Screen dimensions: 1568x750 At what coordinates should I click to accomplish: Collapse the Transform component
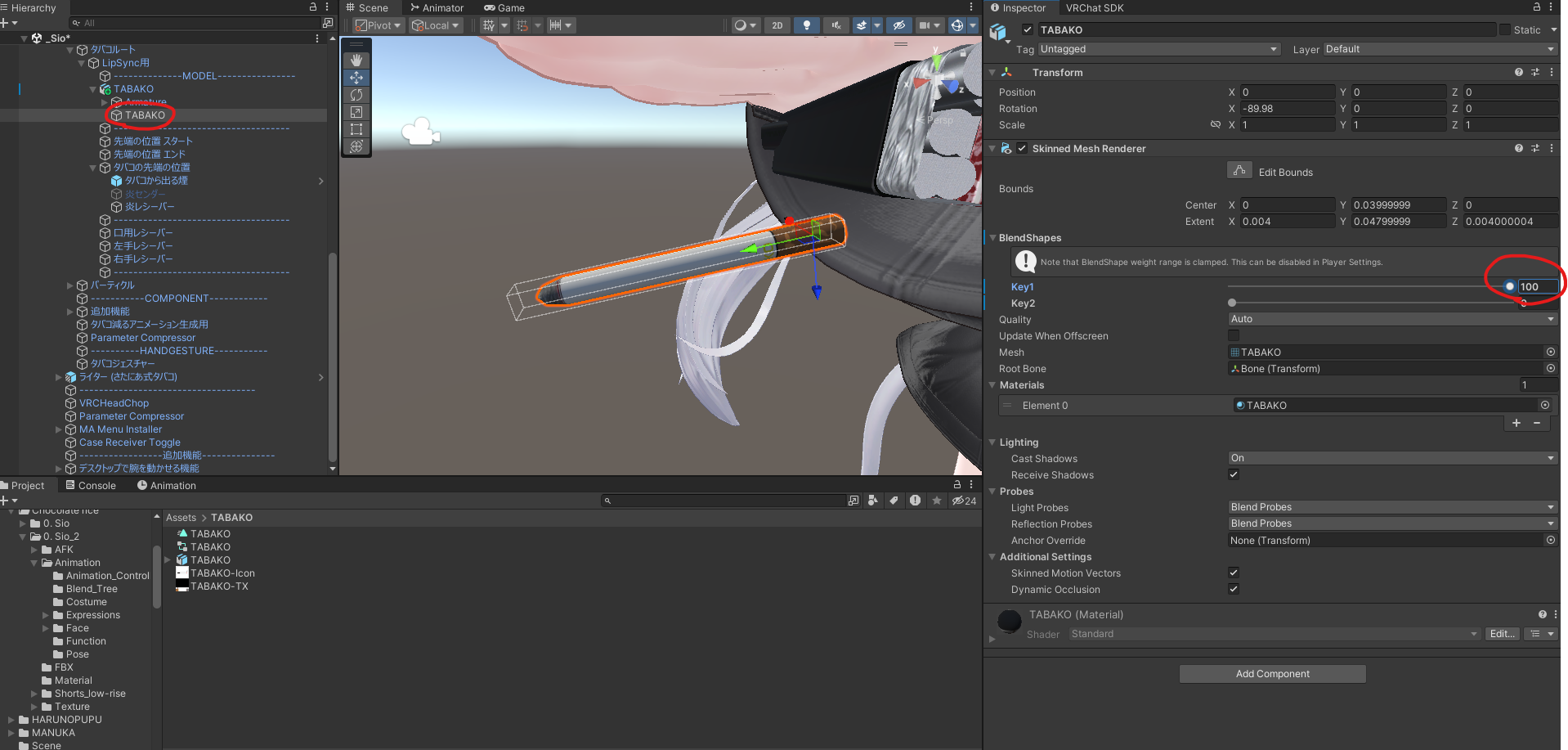click(992, 73)
